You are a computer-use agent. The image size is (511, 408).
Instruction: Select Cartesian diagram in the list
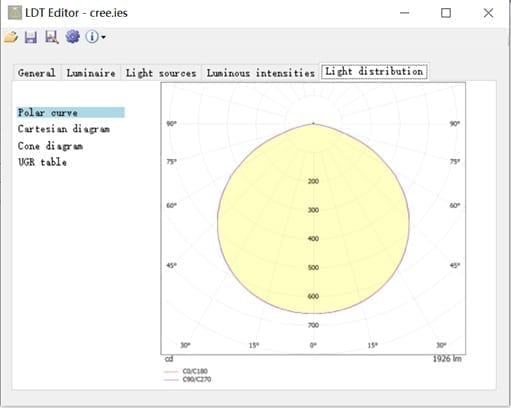(x=64, y=129)
